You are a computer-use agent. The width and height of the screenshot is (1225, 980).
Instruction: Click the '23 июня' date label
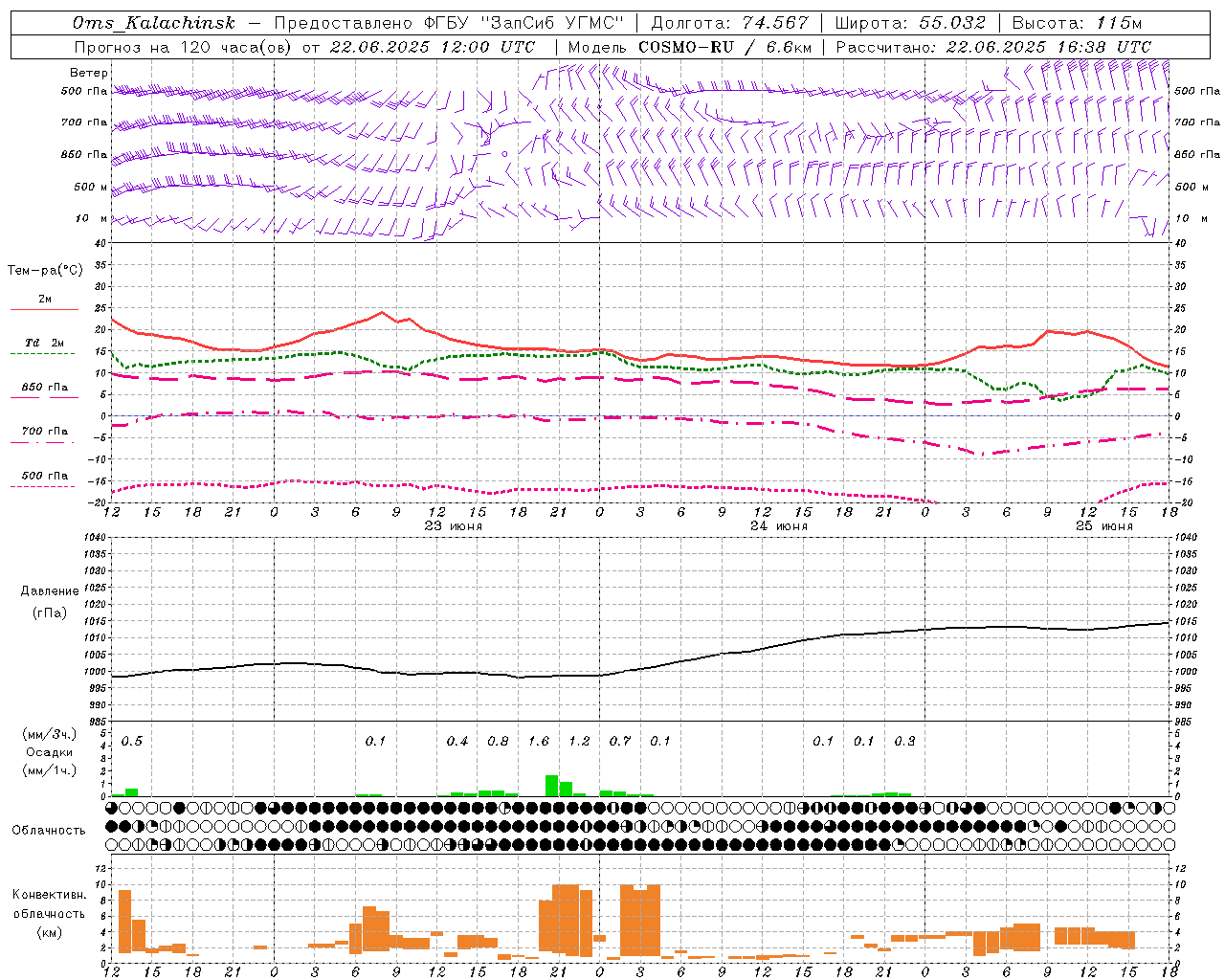coord(454,526)
